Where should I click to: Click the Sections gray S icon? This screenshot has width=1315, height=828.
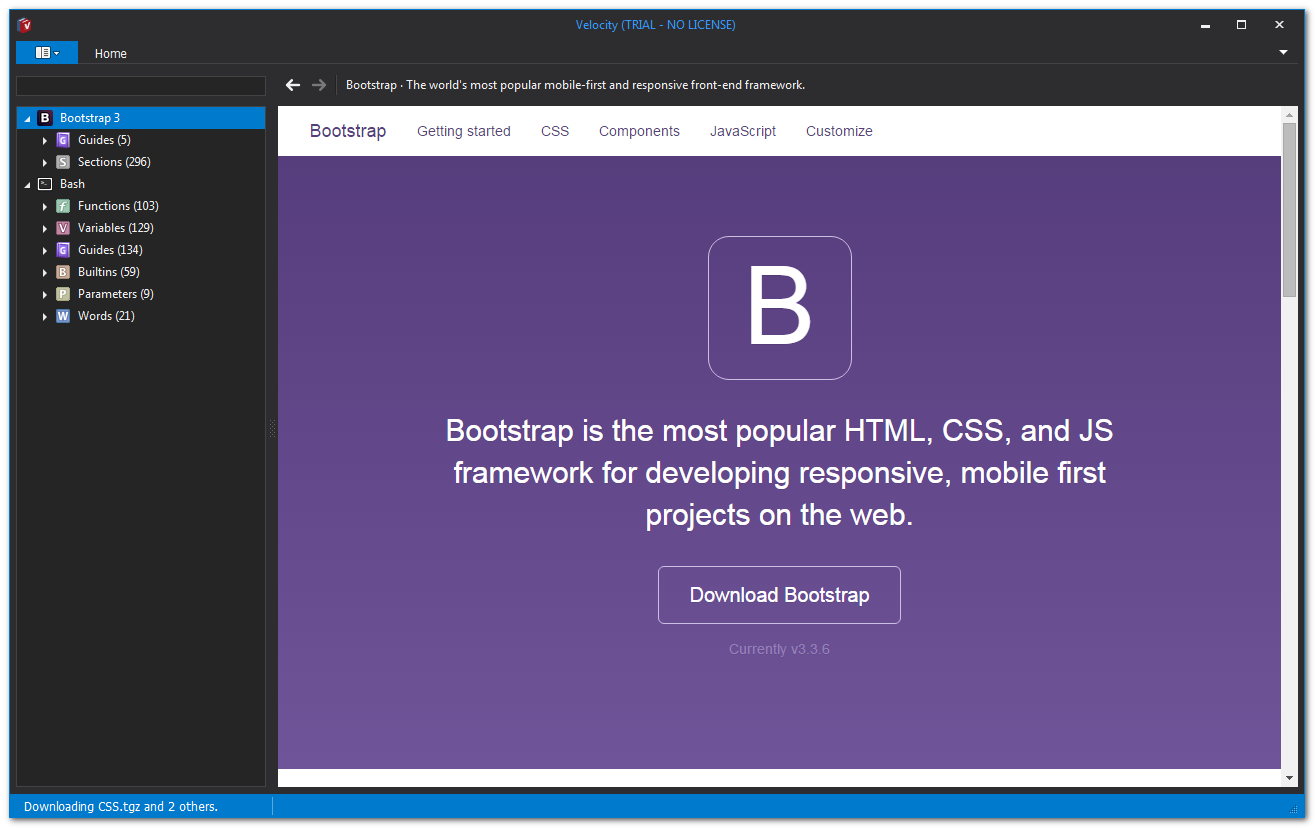[x=63, y=162]
